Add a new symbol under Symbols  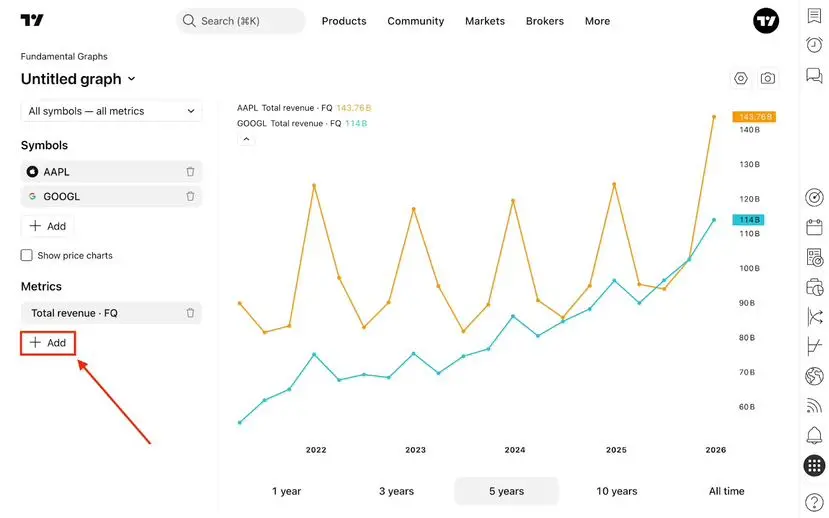48,227
